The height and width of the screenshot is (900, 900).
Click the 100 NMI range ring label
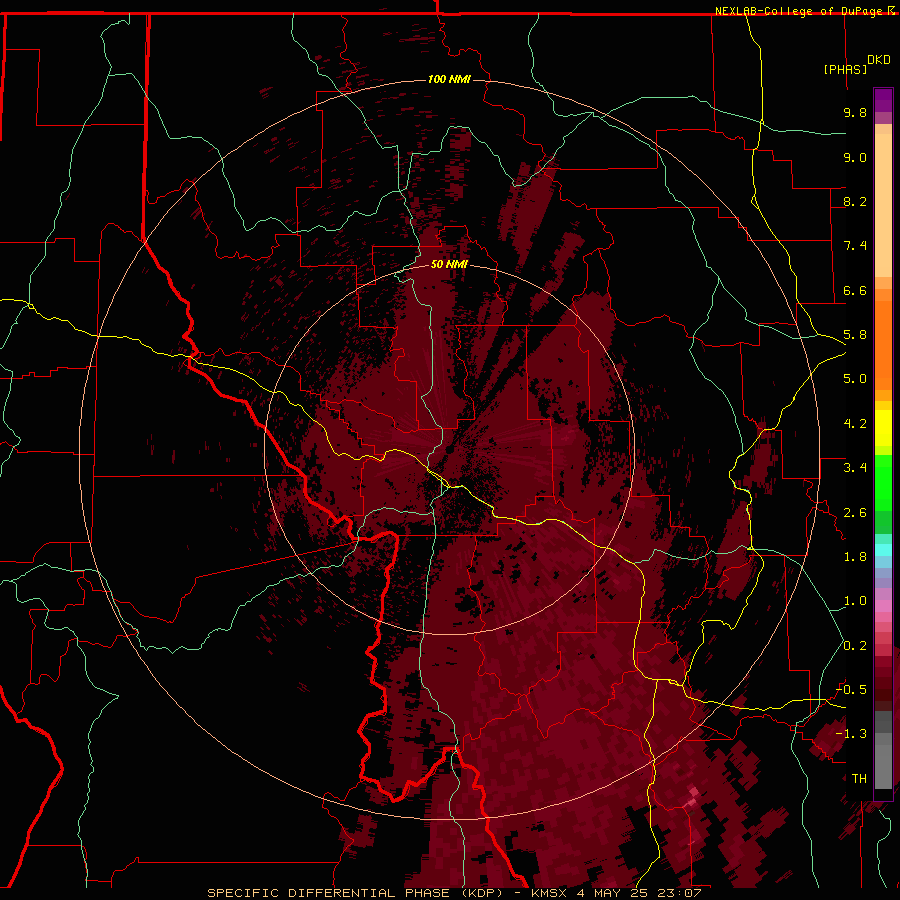(449, 79)
